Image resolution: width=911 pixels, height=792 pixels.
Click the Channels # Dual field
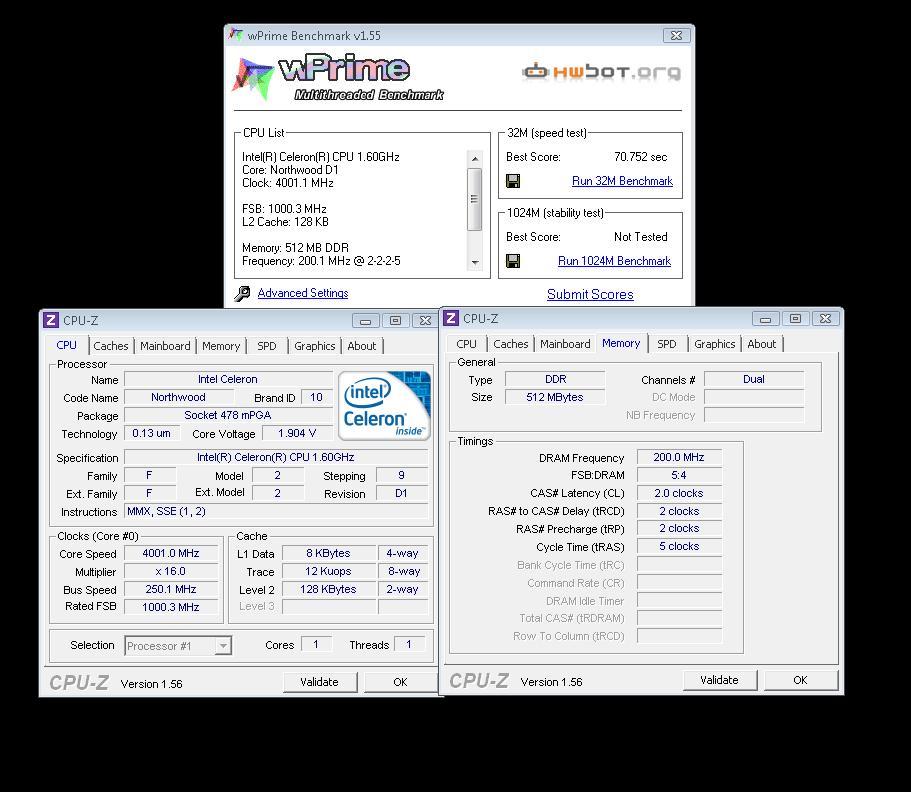(754, 379)
